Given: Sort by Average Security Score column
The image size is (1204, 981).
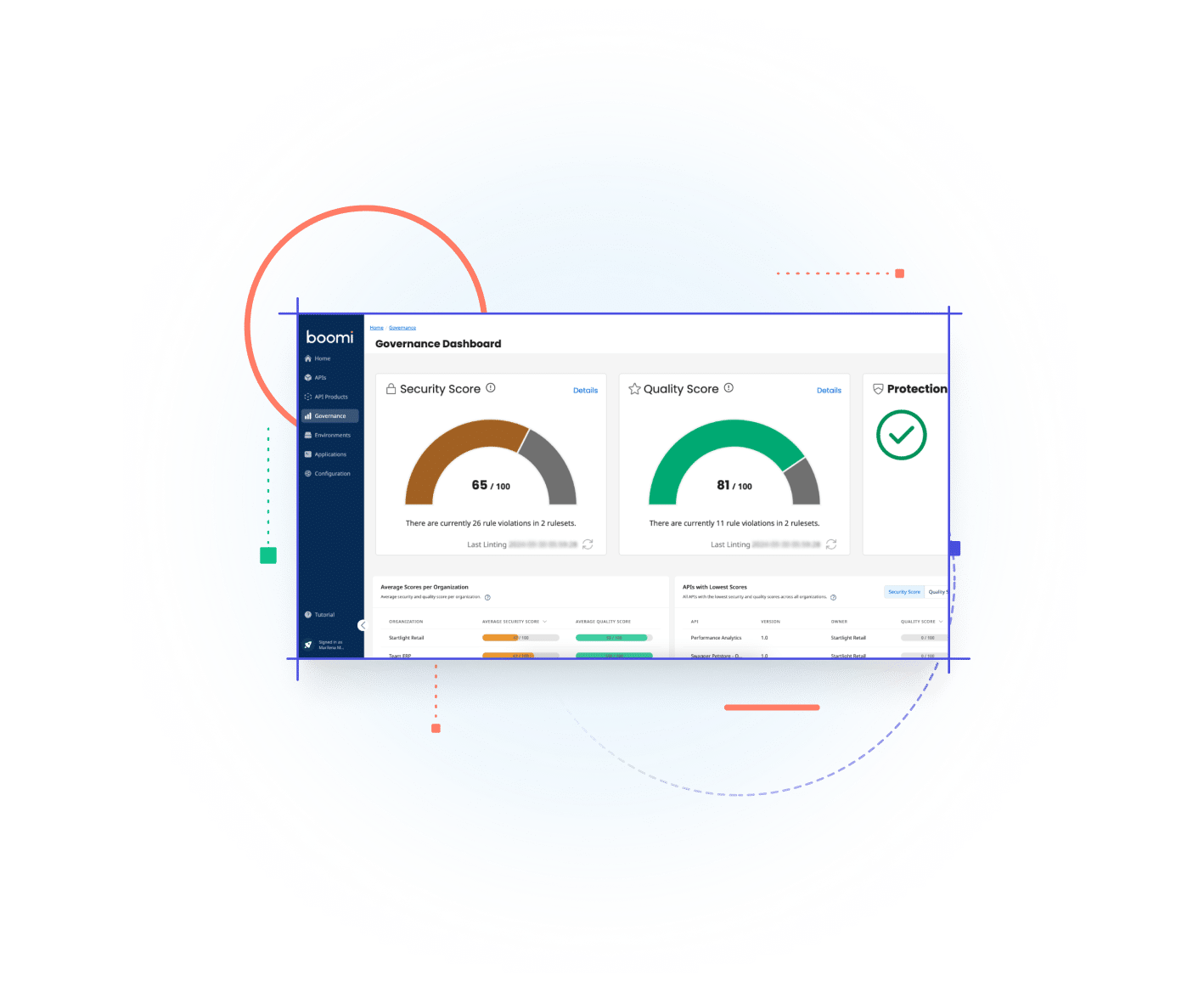Looking at the screenshot, I should [515, 622].
